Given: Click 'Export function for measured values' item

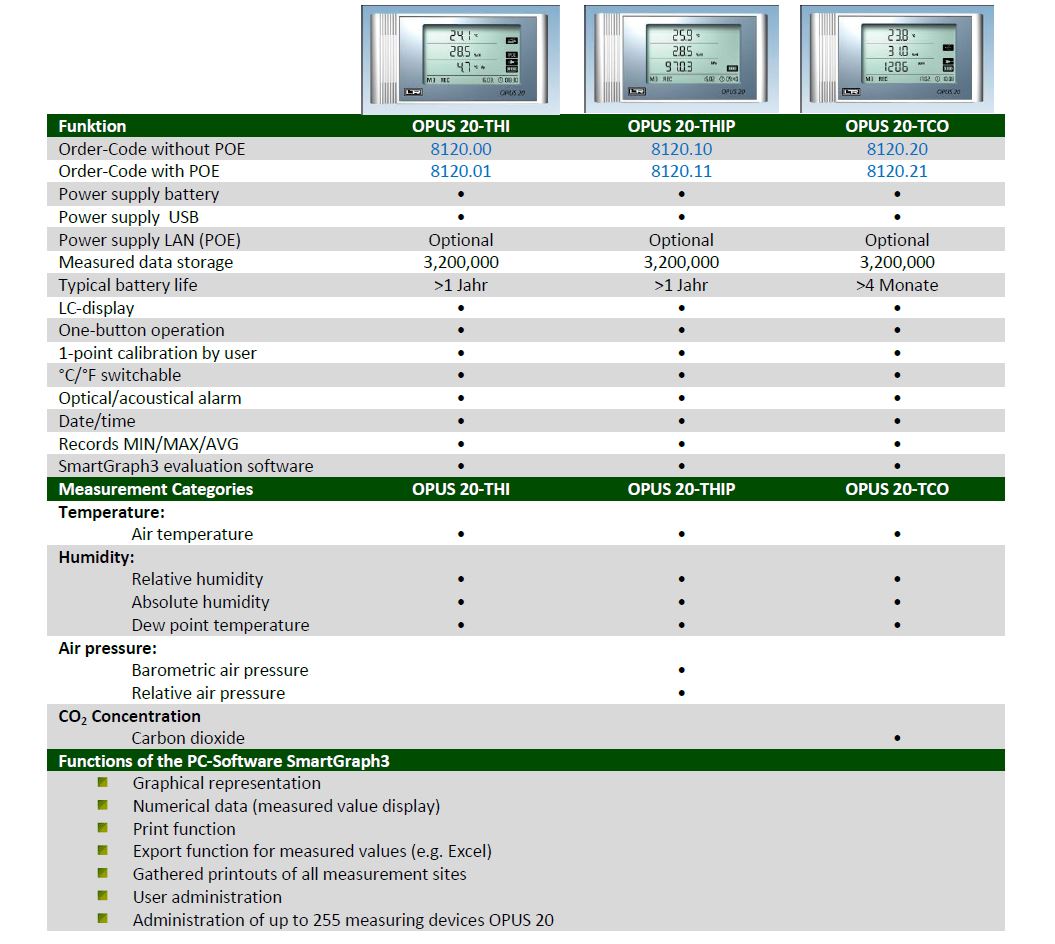Looking at the screenshot, I should 312,851.
